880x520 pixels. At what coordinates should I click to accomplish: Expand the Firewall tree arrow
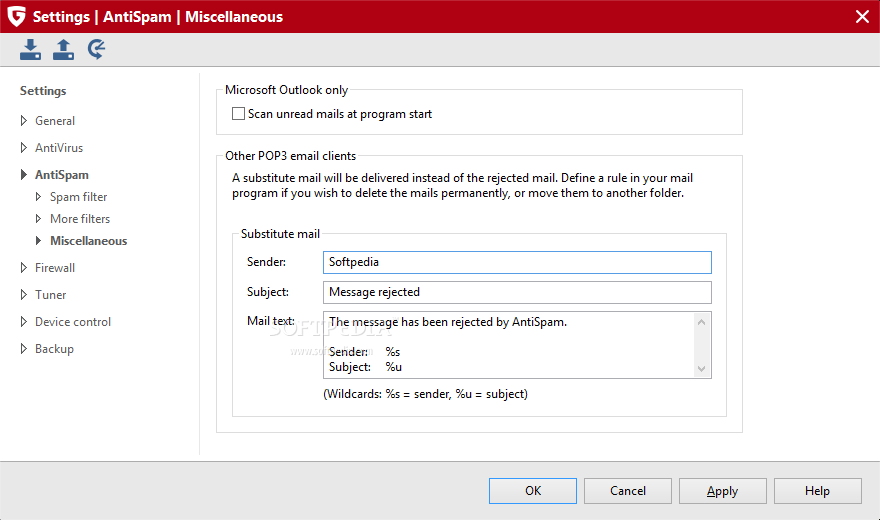point(24,268)
